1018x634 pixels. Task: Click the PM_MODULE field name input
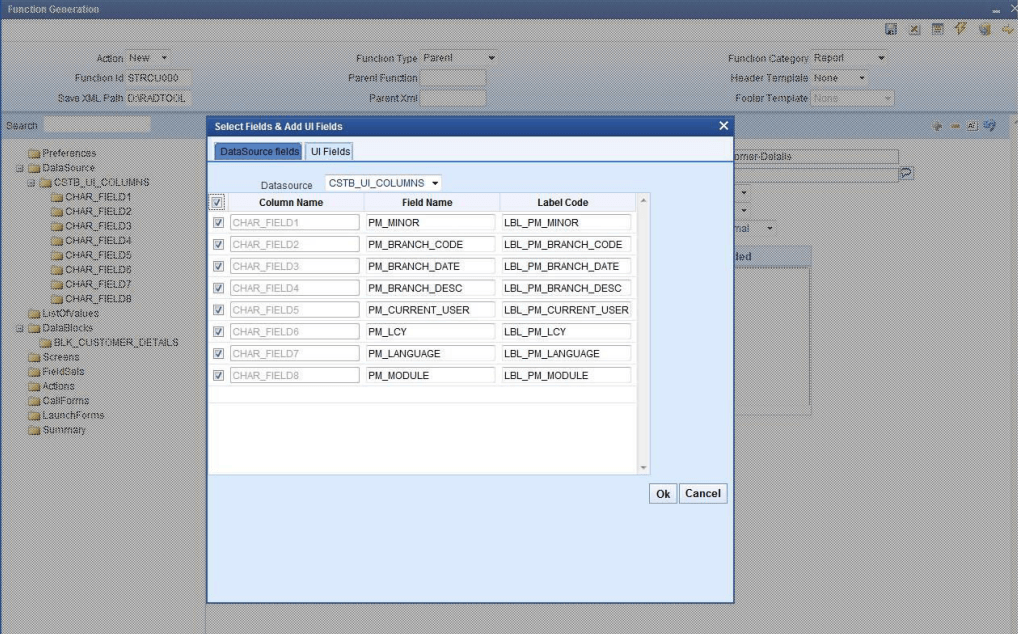[x=430, y=376]
